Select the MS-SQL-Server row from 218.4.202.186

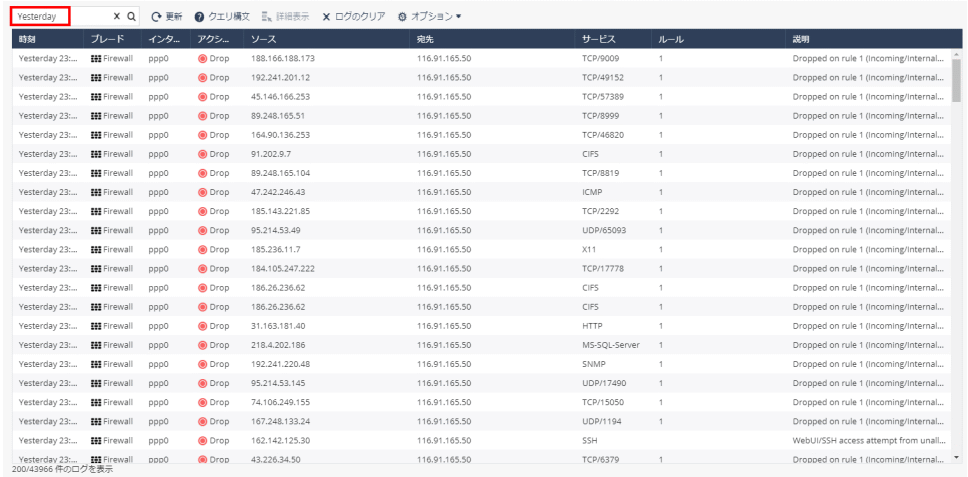(x=610, y=344)
